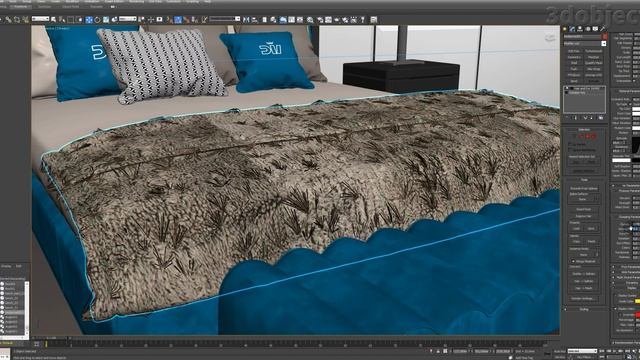The image size is (640, 360).
Task: Open the reference coordinate system dropdown
Action: (128, 19)
